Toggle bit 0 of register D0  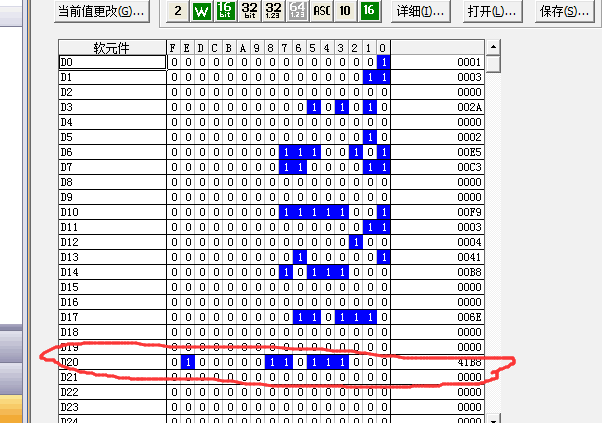(384, 62)
